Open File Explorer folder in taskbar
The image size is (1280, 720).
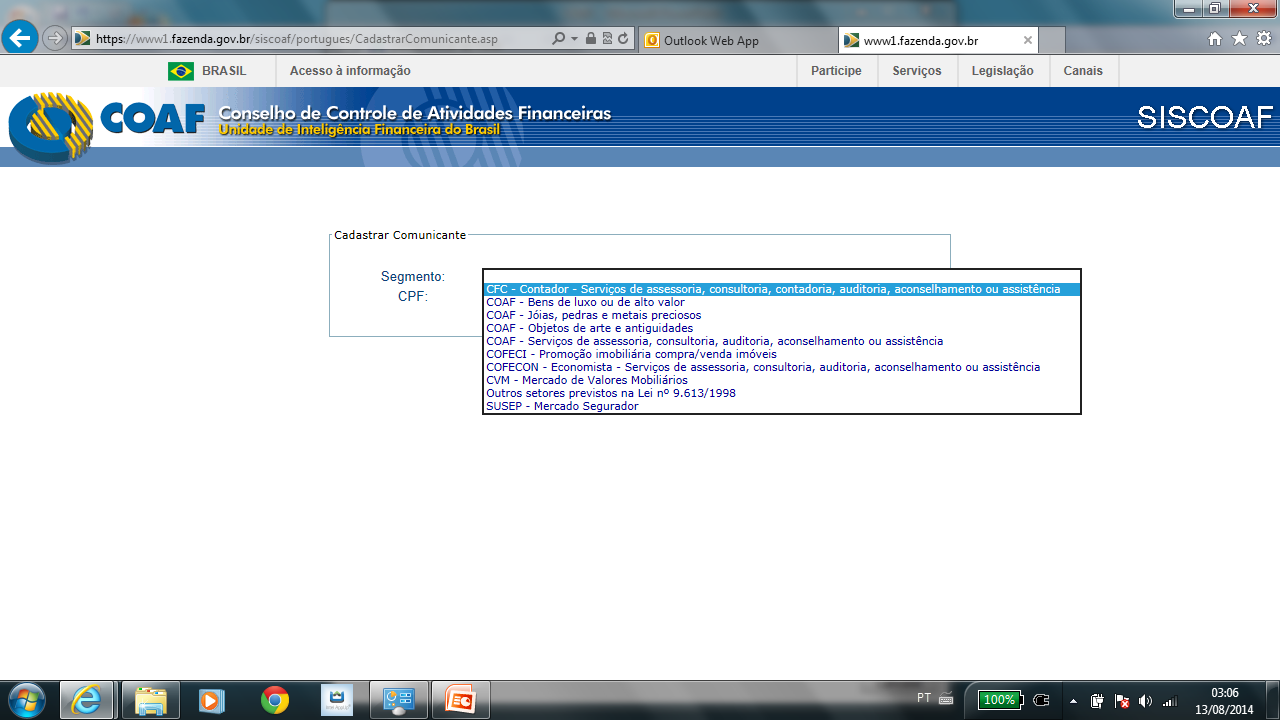tap(150, 700)
